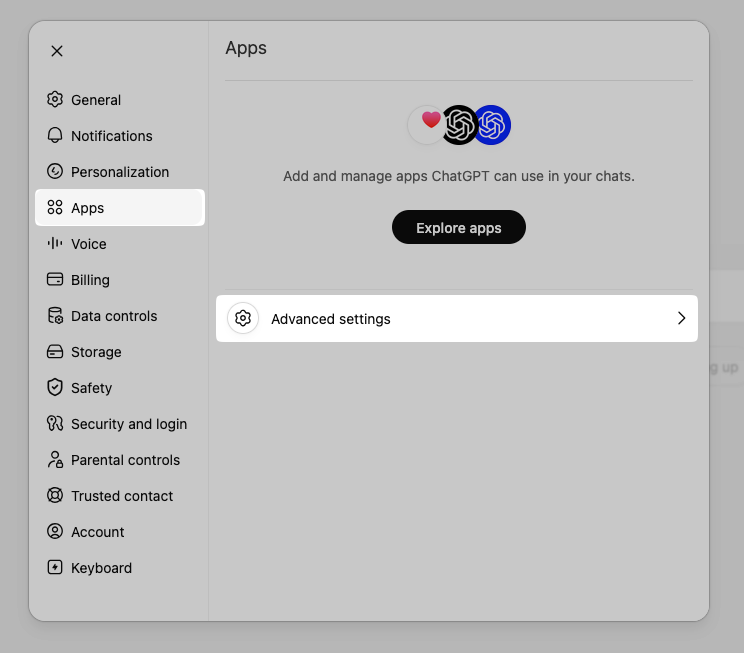Switch to the Keyboard tab
Image resolution: width=744 pixels, height=653 pixels.
pos(120,568)
